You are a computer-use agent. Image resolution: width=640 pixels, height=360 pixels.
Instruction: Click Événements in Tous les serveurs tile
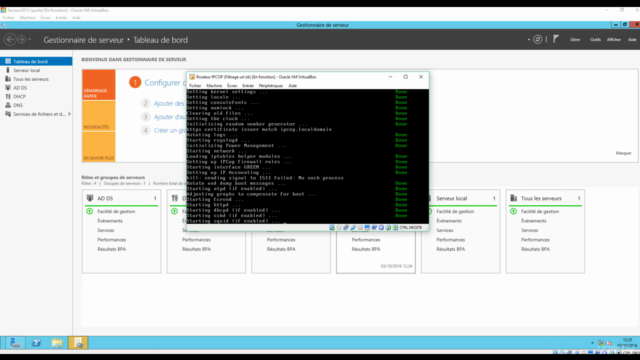(533, 221)
